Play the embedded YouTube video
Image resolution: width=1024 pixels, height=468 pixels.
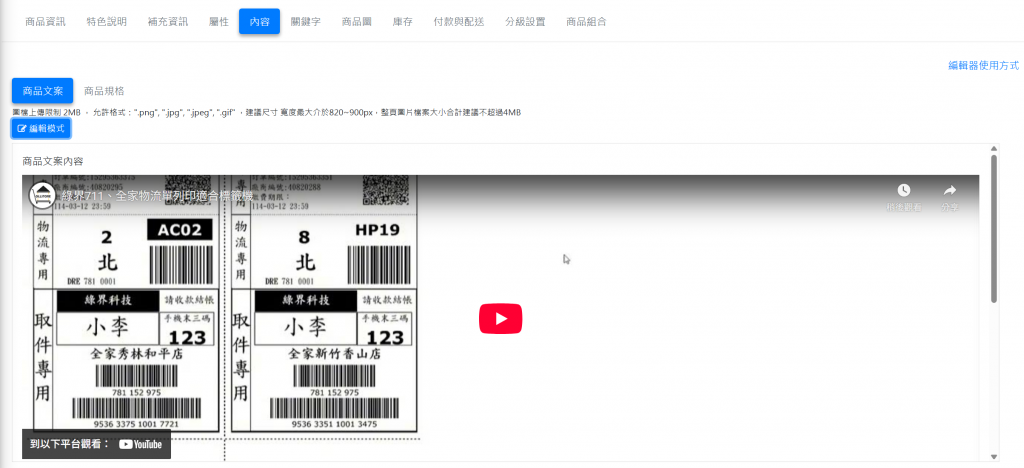tap(500, 319)
